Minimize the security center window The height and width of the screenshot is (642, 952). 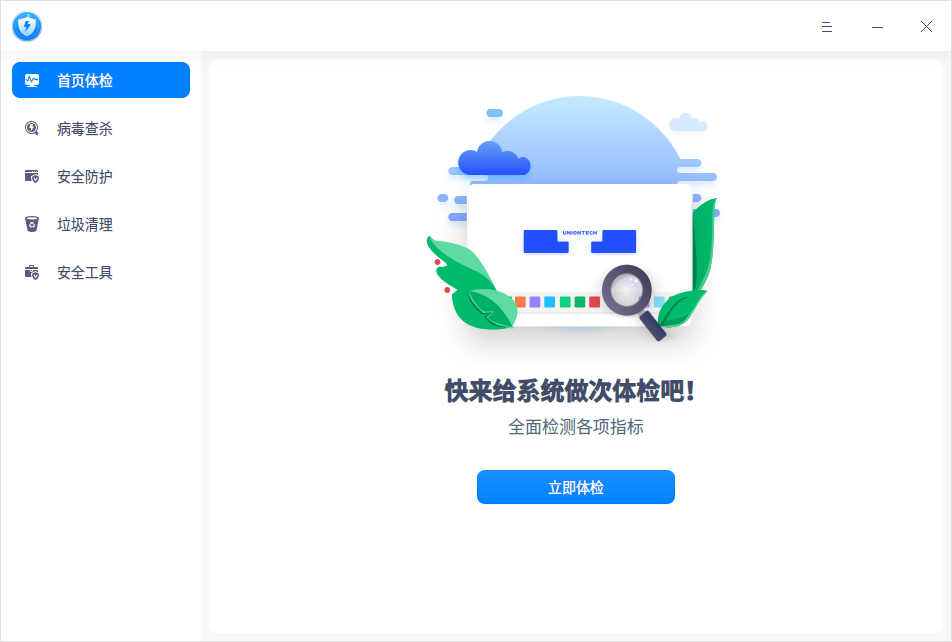(x=877, y=27)
